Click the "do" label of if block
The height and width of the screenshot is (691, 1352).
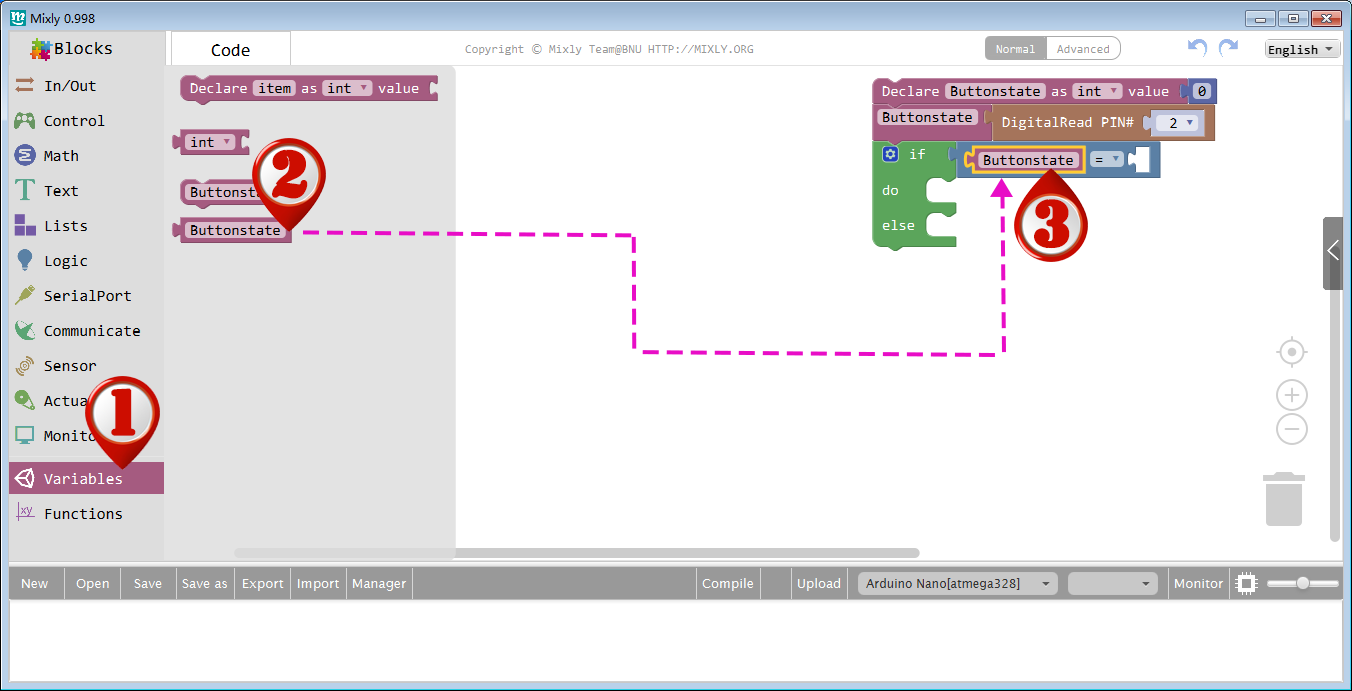point(890,190)
